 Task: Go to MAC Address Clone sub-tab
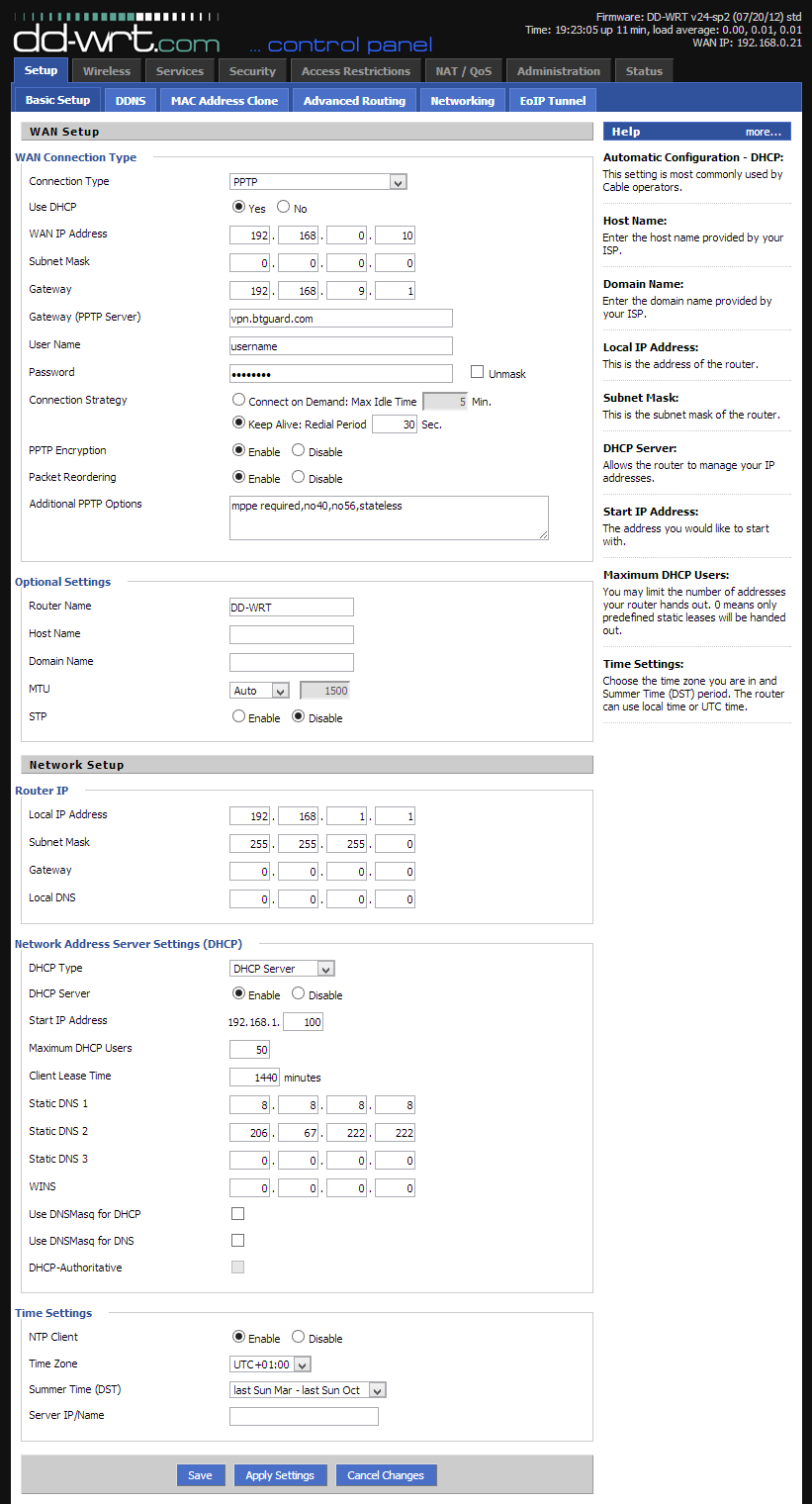(225, 100)
